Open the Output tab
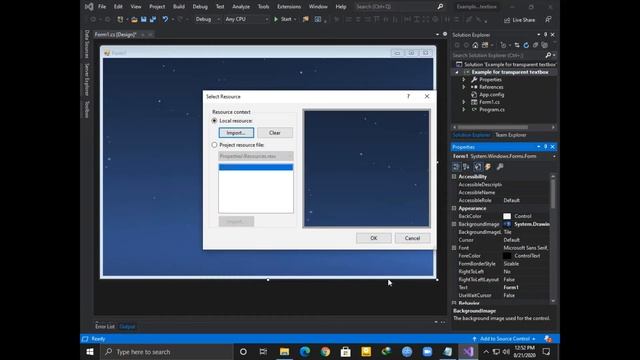This screenshot has height=360, width=640. (127, 327)
